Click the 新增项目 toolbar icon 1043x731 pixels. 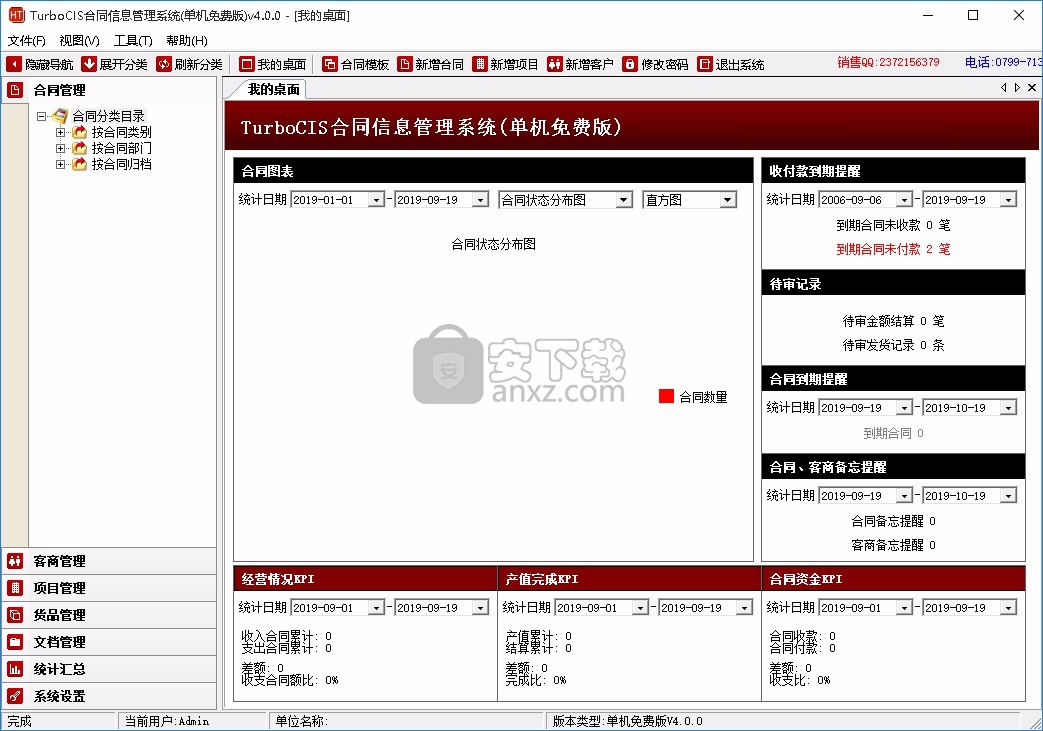480,64
